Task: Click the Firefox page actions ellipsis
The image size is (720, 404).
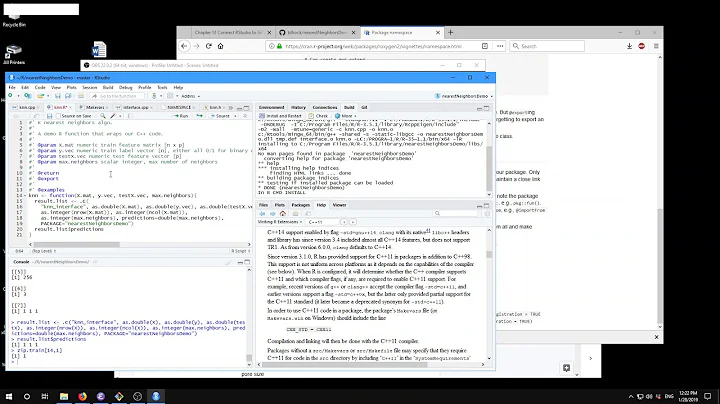Action: 500,46
